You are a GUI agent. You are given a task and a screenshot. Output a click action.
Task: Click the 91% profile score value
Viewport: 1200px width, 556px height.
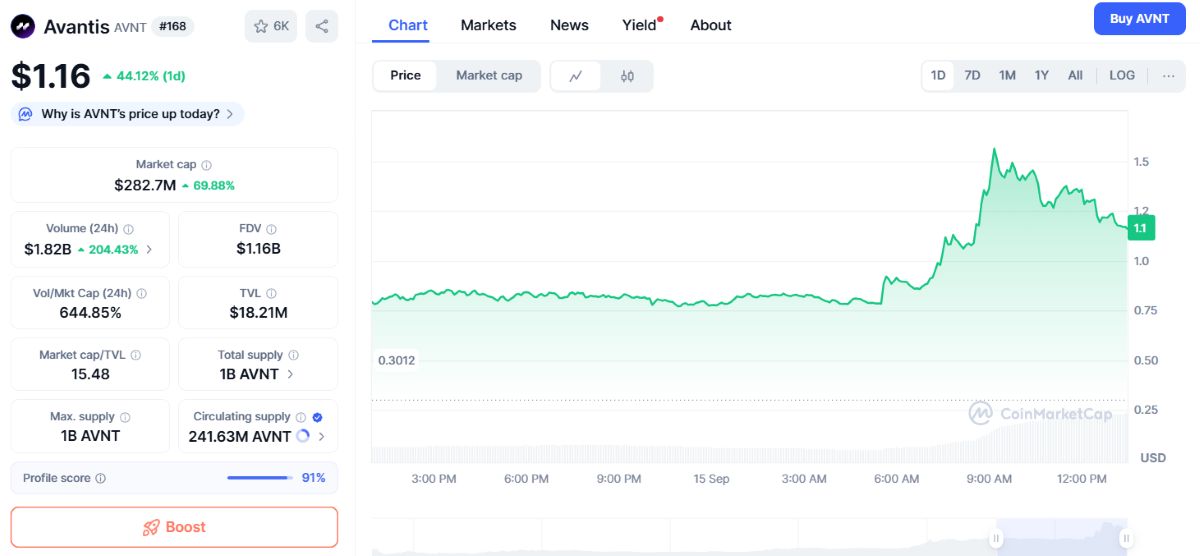[313, 478]
